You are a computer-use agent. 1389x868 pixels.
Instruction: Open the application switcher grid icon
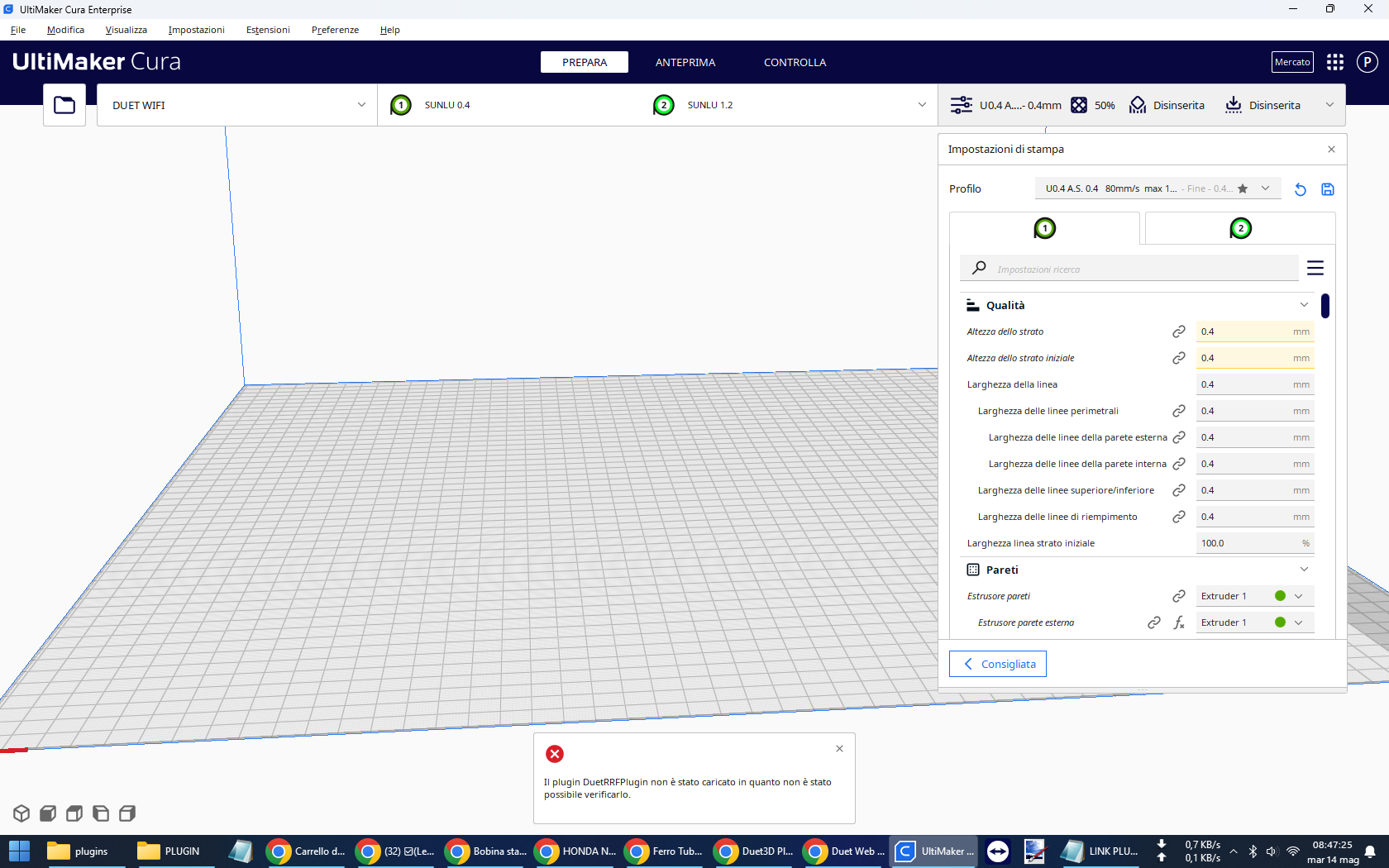coord(1335,62)
